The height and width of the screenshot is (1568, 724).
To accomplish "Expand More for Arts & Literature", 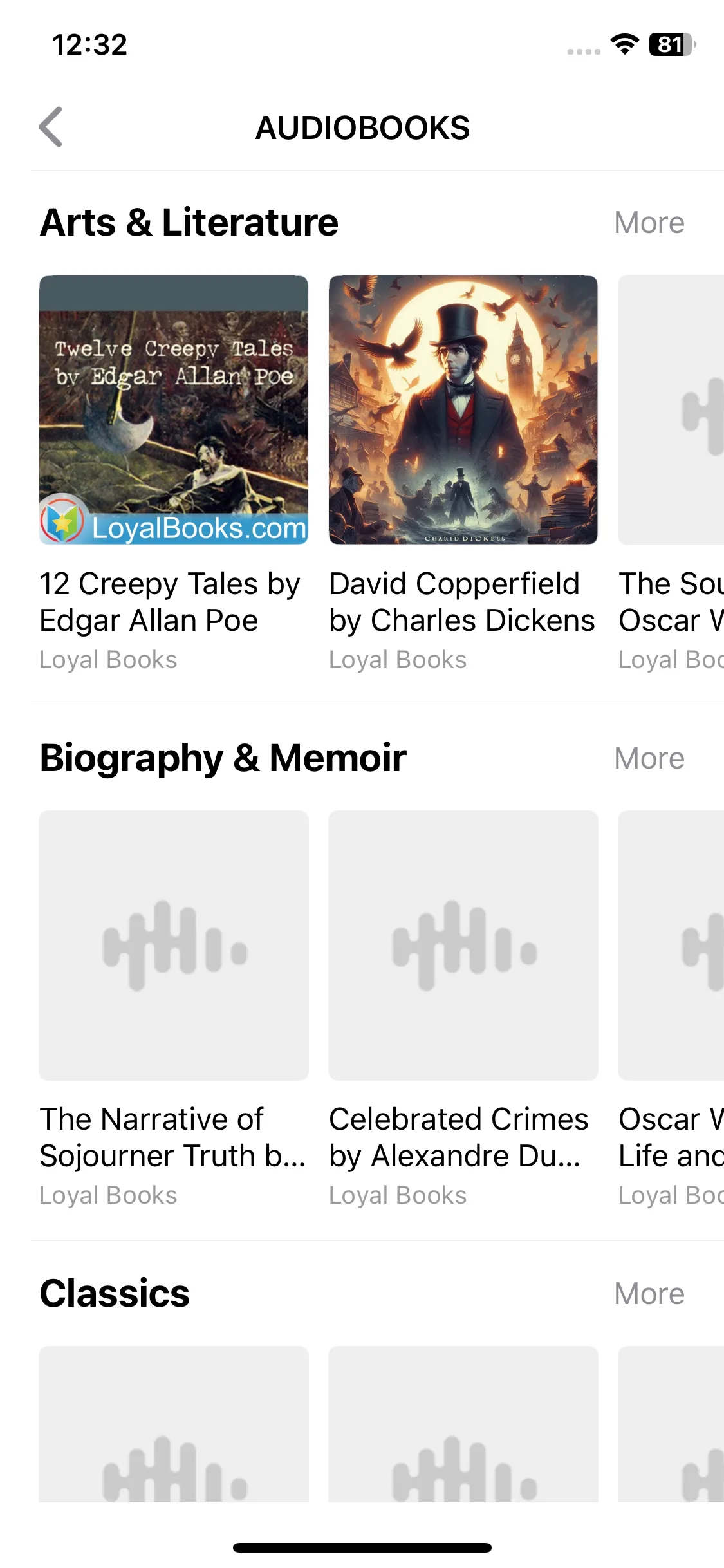I will point(649,223).
